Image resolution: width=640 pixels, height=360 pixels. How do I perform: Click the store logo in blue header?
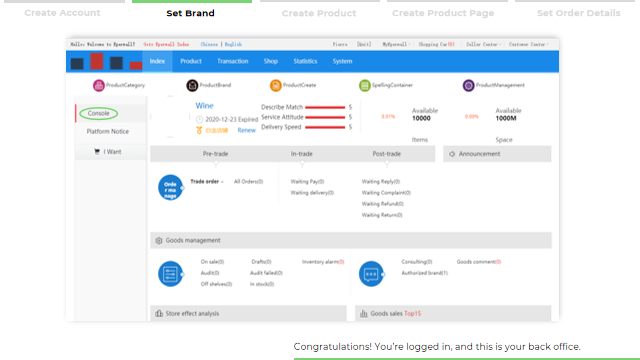[106, 62]
